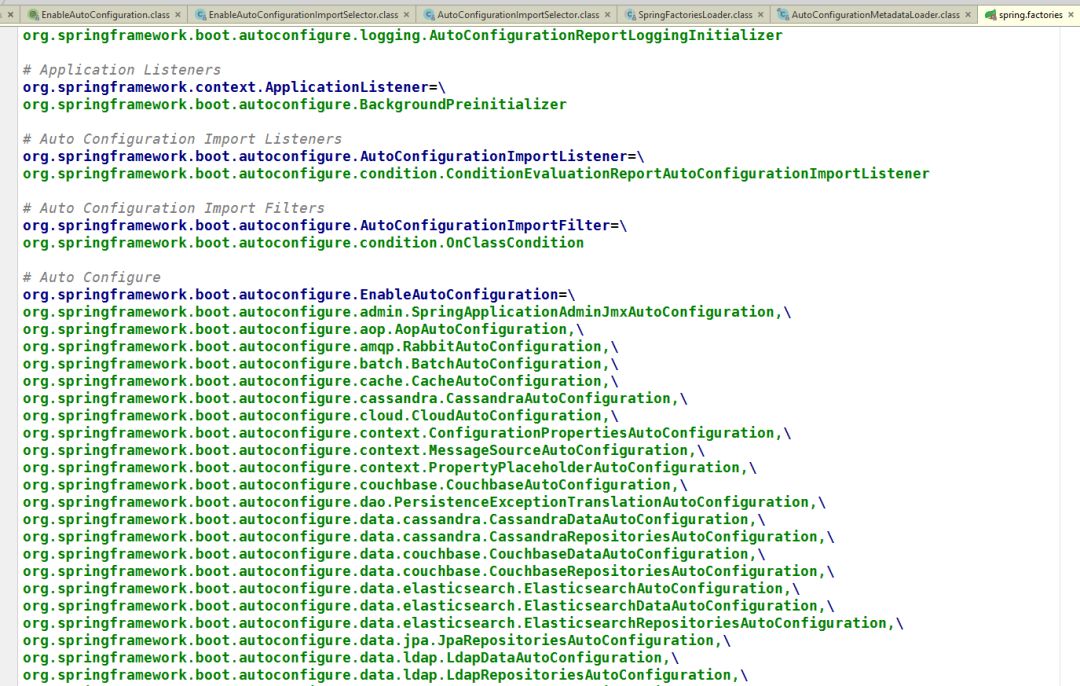Close the AutoConfigurationMetadataLoader.class tab
The width and height of the screenshot is (1080, 686).
968,14
